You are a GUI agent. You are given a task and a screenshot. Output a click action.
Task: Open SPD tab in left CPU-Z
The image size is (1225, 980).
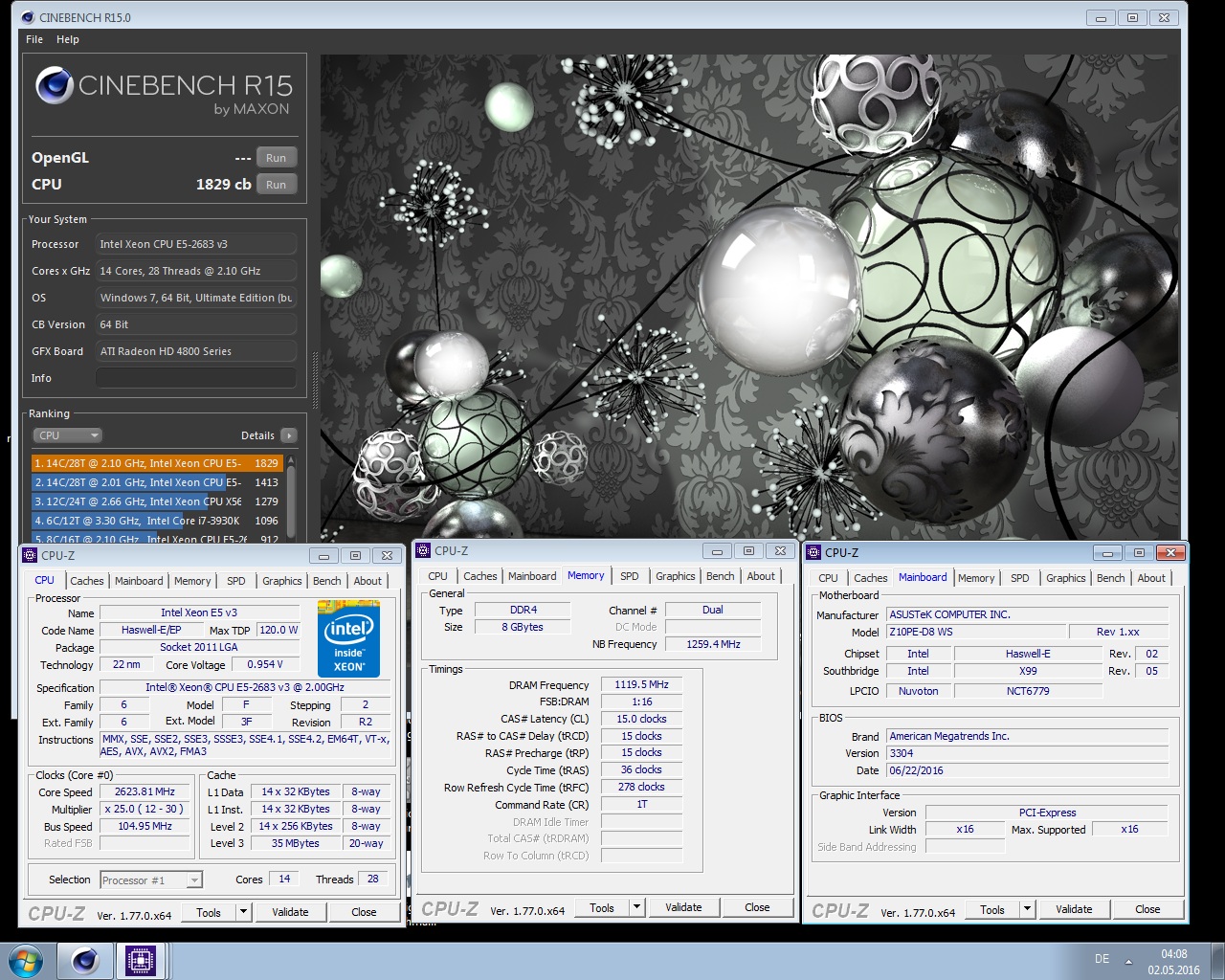coord(236,581)
